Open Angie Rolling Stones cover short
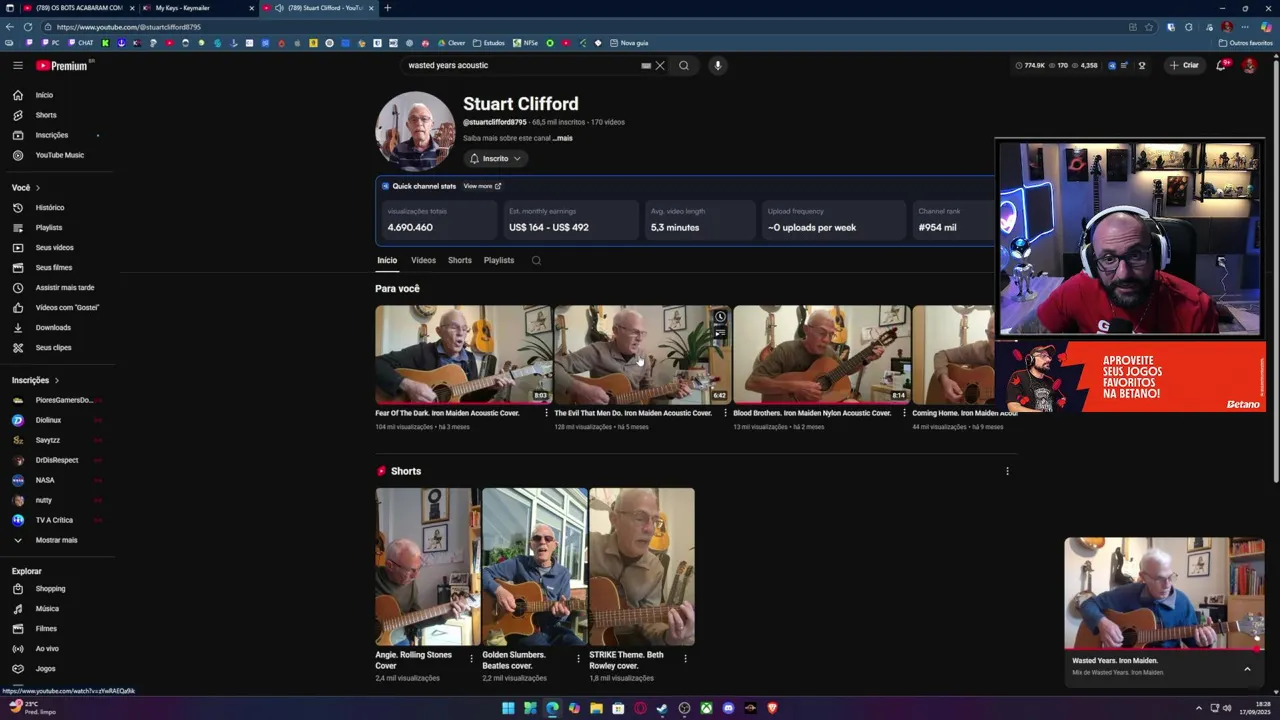Screen dimensions: 1280x720 [427, 567]
